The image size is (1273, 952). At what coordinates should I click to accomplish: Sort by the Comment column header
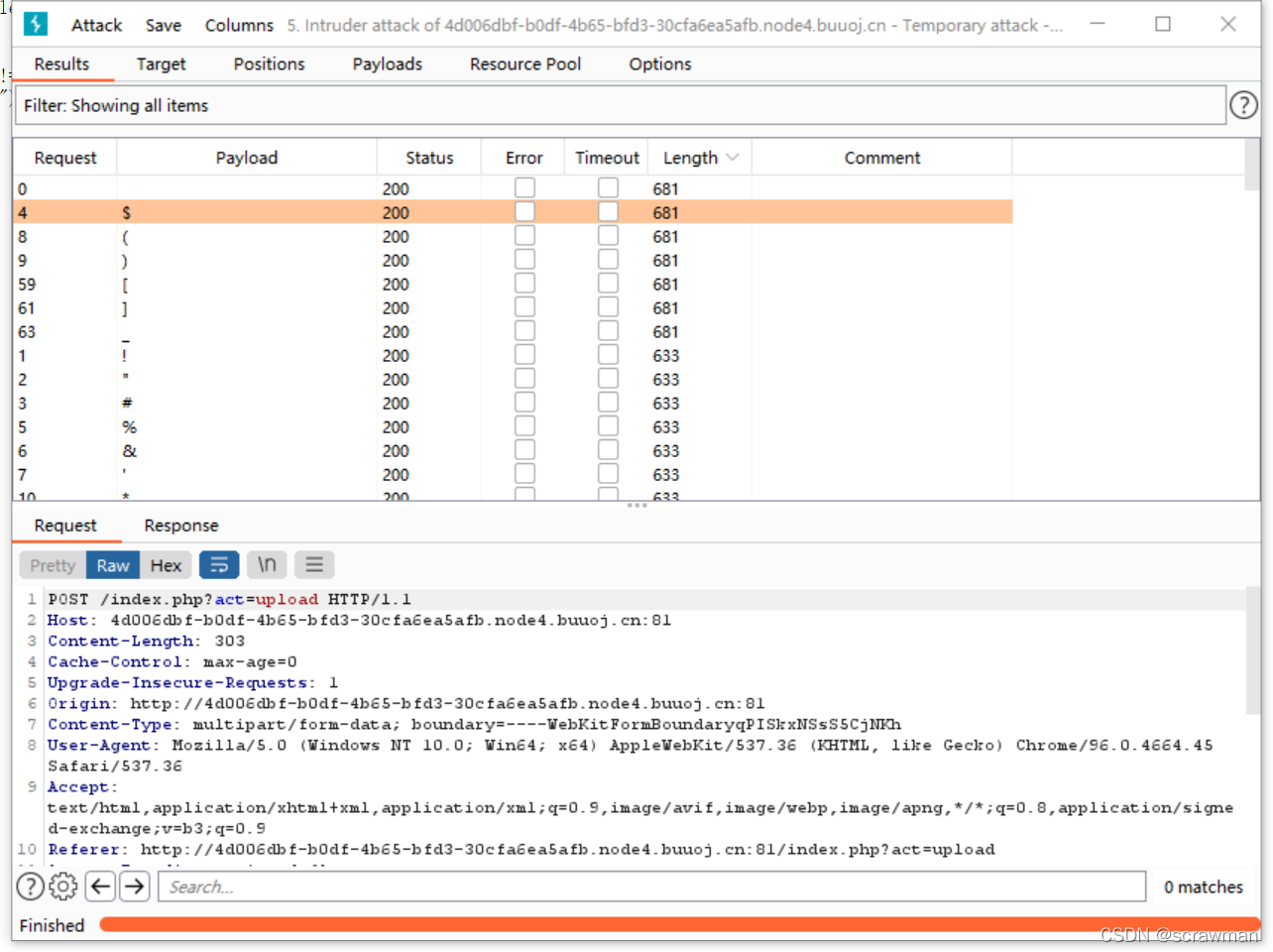(882, 158)
